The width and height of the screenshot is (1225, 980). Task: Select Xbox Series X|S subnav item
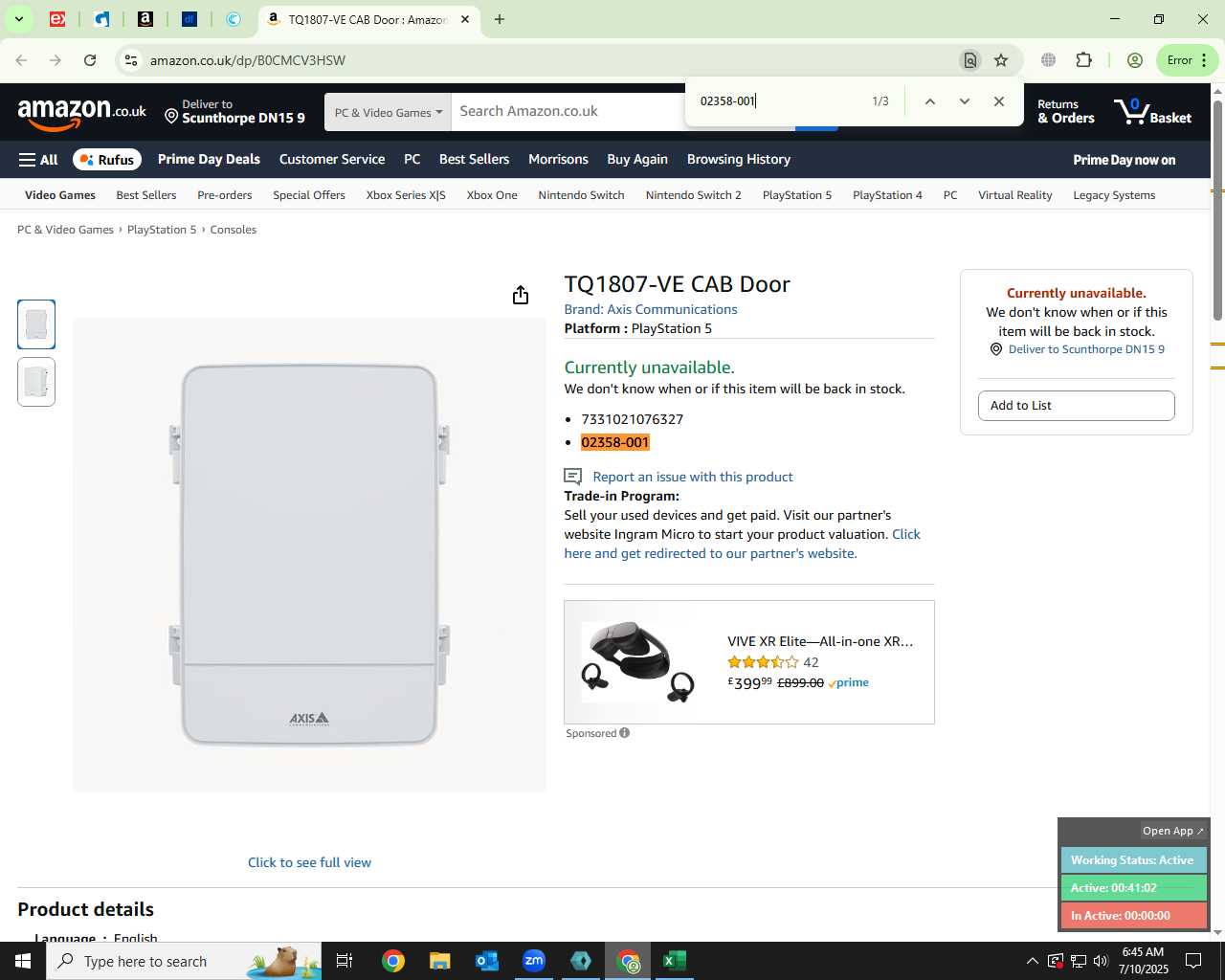(x=406, y=195)
